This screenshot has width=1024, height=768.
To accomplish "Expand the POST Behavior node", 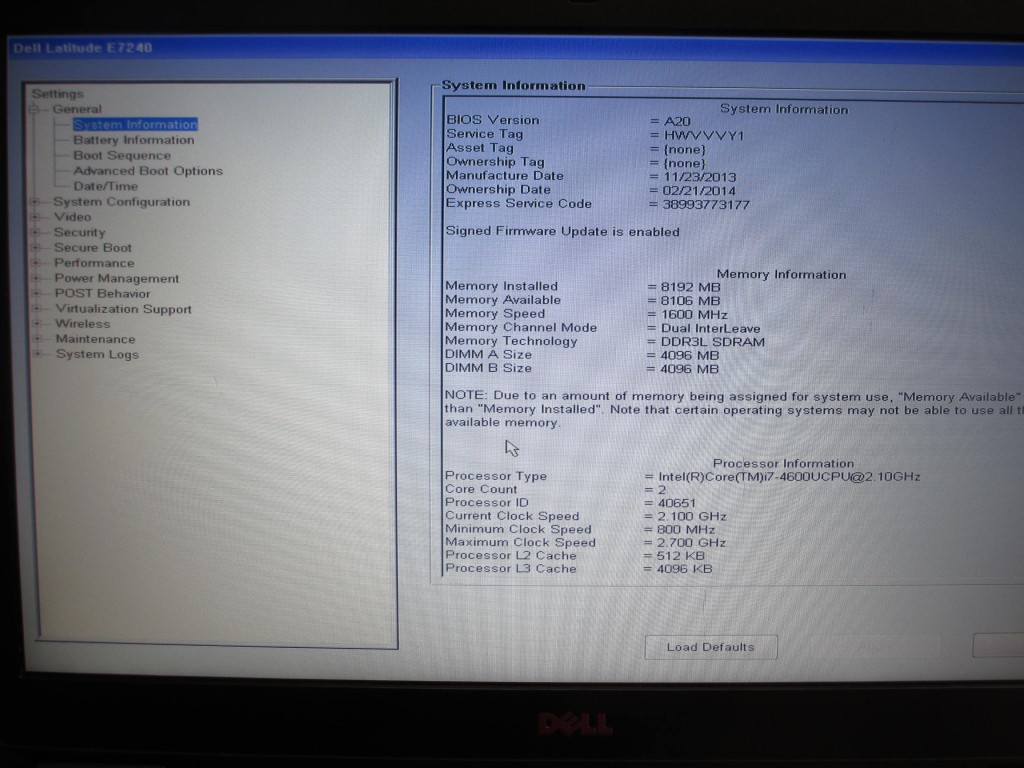I will (x=38, y=294).
